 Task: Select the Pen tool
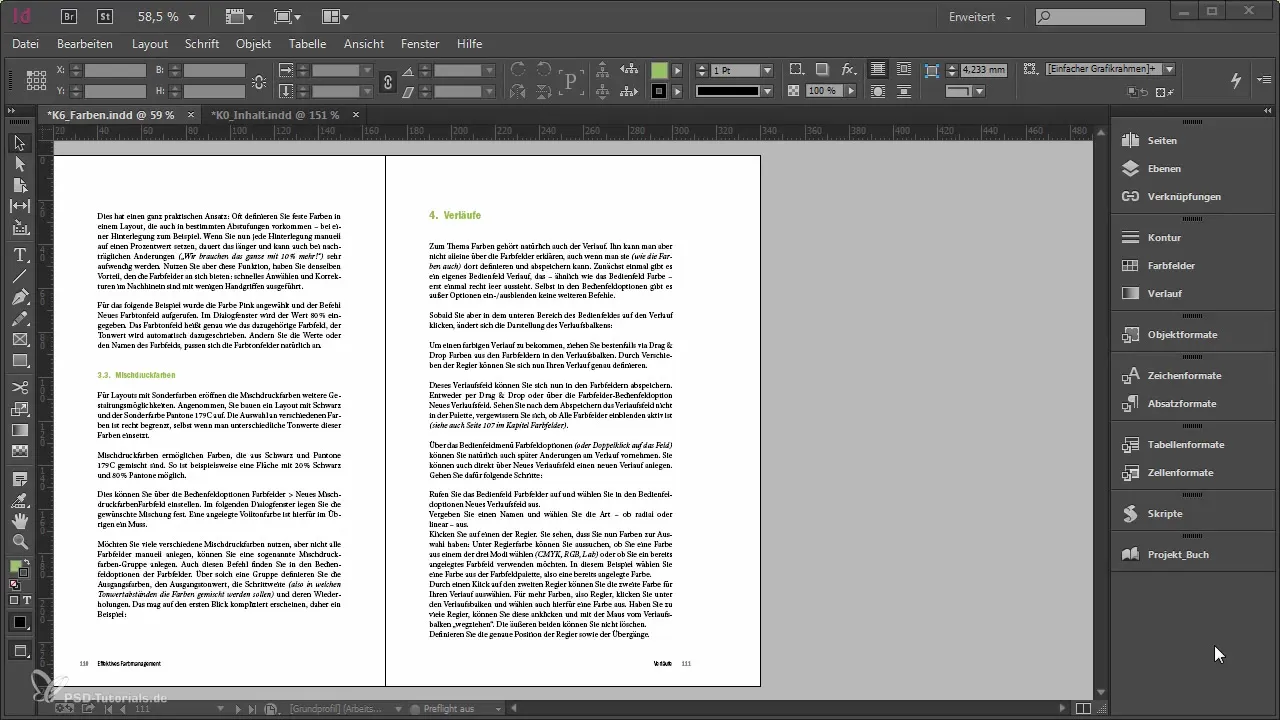pyautogui.click(x=20, y=297)
